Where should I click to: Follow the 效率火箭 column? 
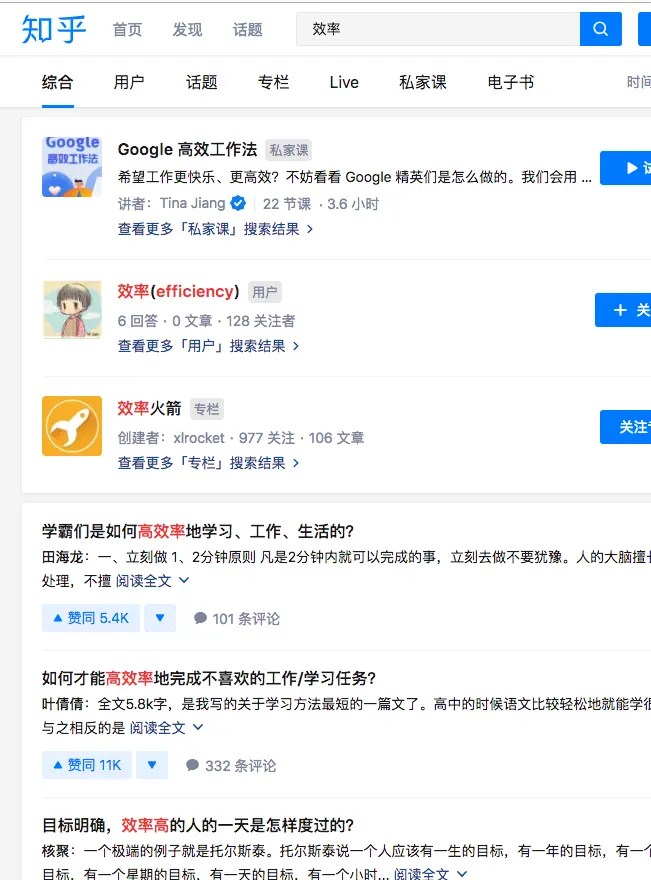pyautogui.click(x=626, y=427)
